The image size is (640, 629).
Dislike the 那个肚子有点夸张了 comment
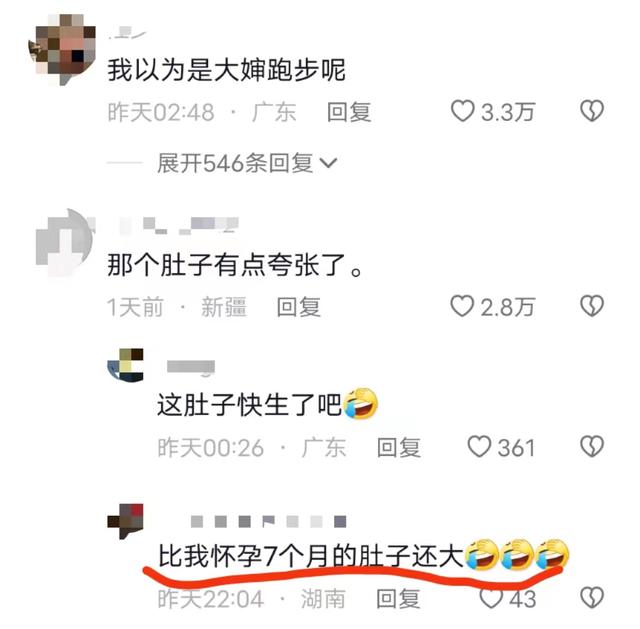pyautogui.click(x=592, y=306)
